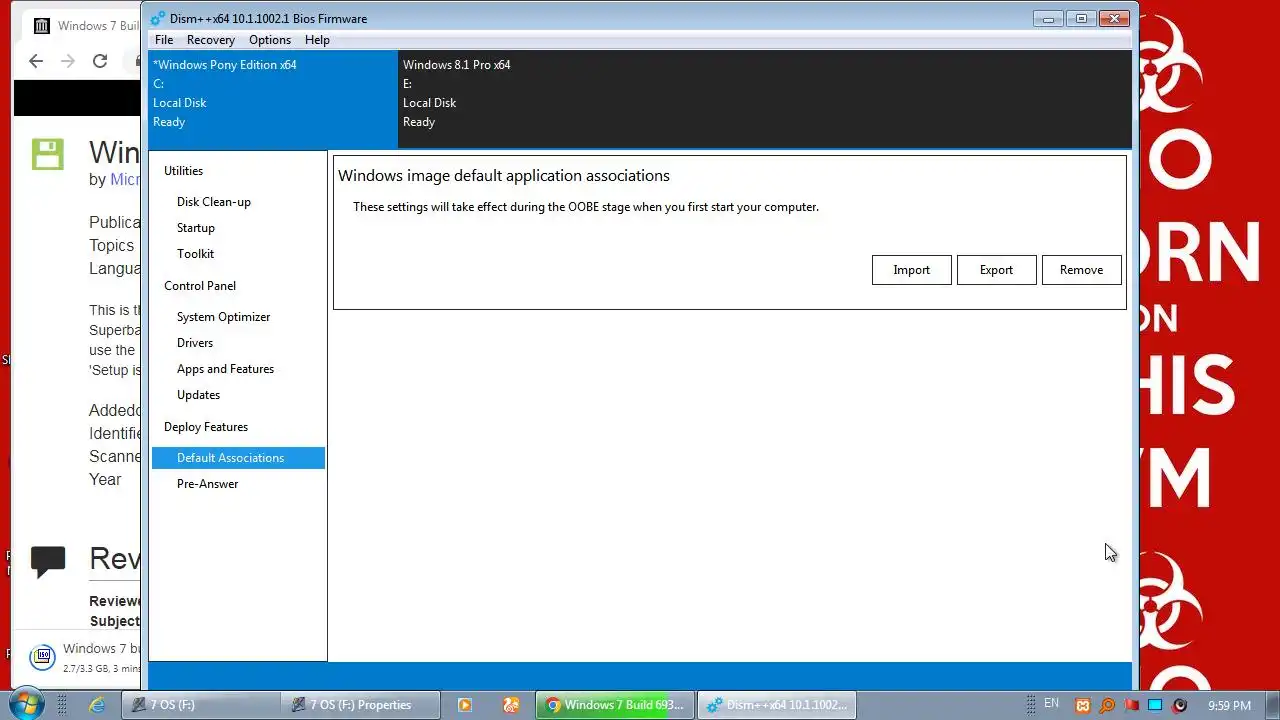Open the Recovery menu

tap(210, 40)
